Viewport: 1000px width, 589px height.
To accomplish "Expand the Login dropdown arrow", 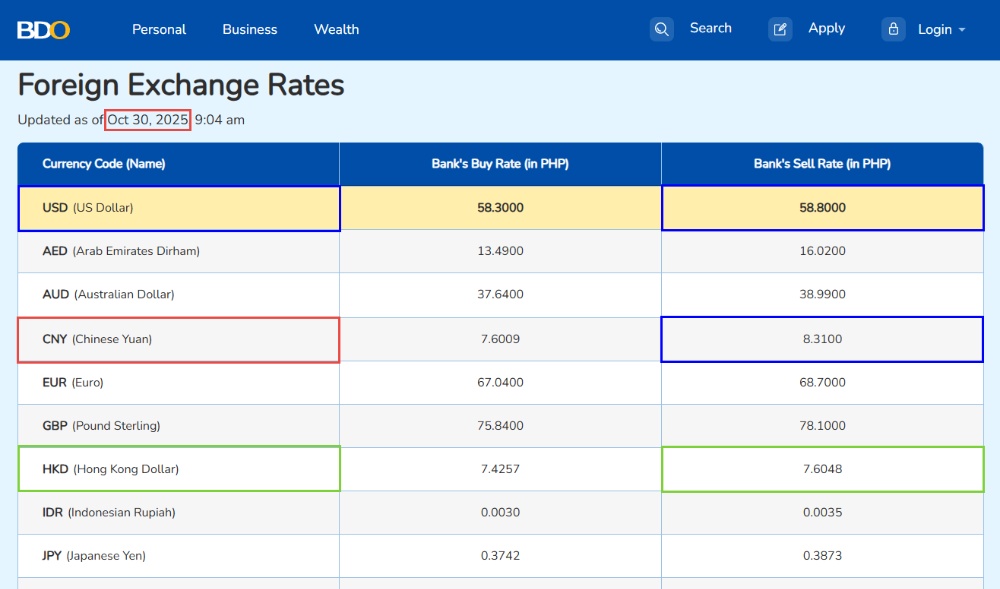I will [x=962, y=30].
